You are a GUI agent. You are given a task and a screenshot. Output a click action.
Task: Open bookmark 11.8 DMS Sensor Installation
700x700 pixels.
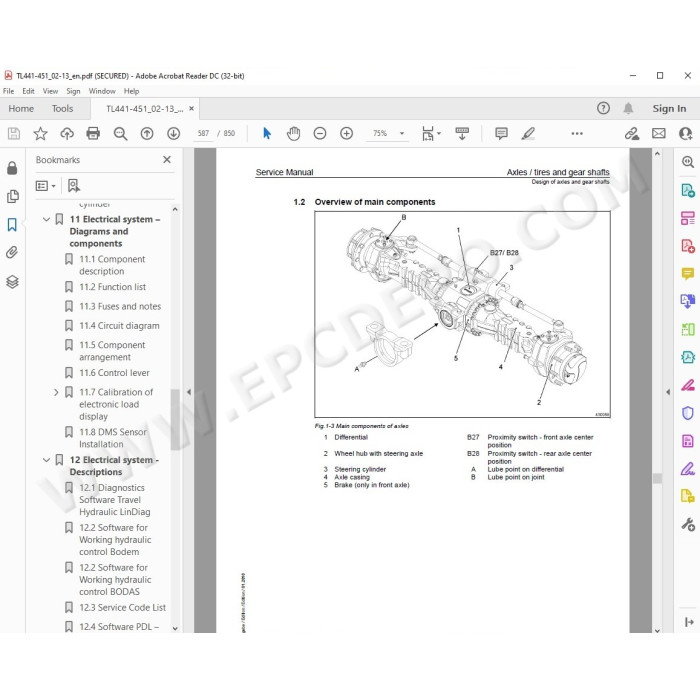click(112, 438)
